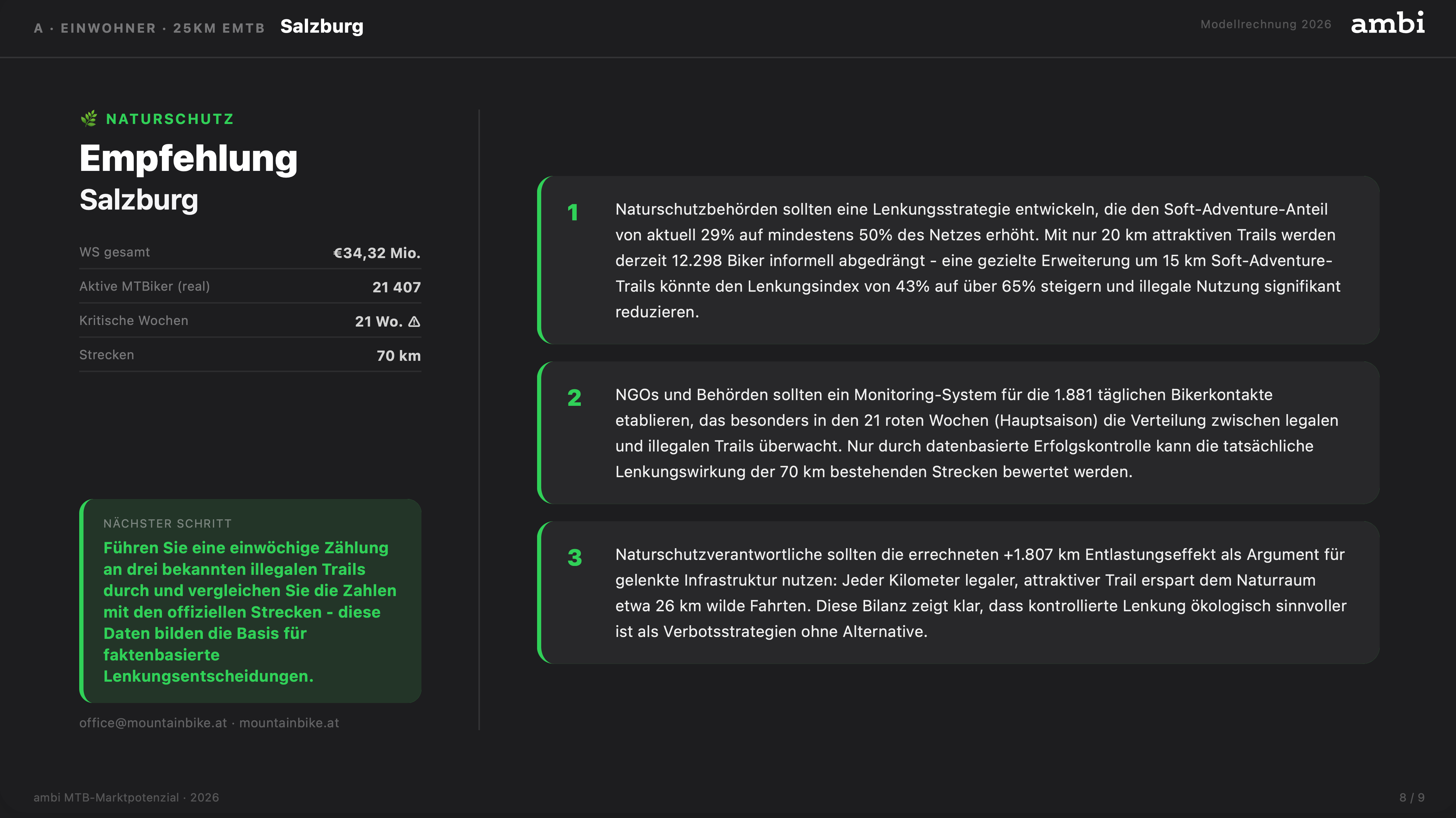Click the Nächster Schritt green callout box
The width and height of the screenshot is (1456, 818).
(250, 601)
